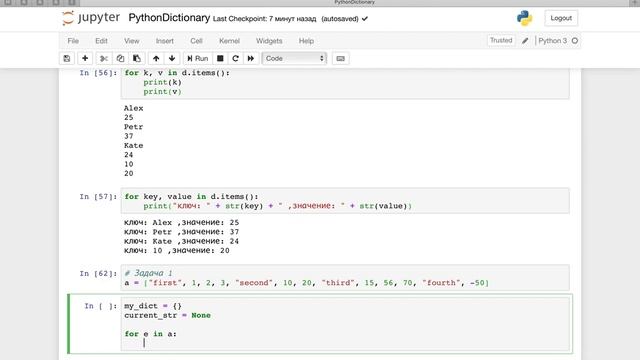Open the Help menu
Viewport: 640px width, 360px height.
click(x=306, y=41)
